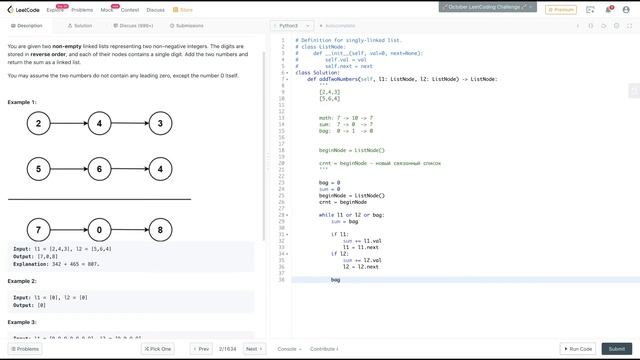Screen dimensions: 640x360
Task: Collapse the 'if l1' fold at line 31
Action: (x=287, y=234)
